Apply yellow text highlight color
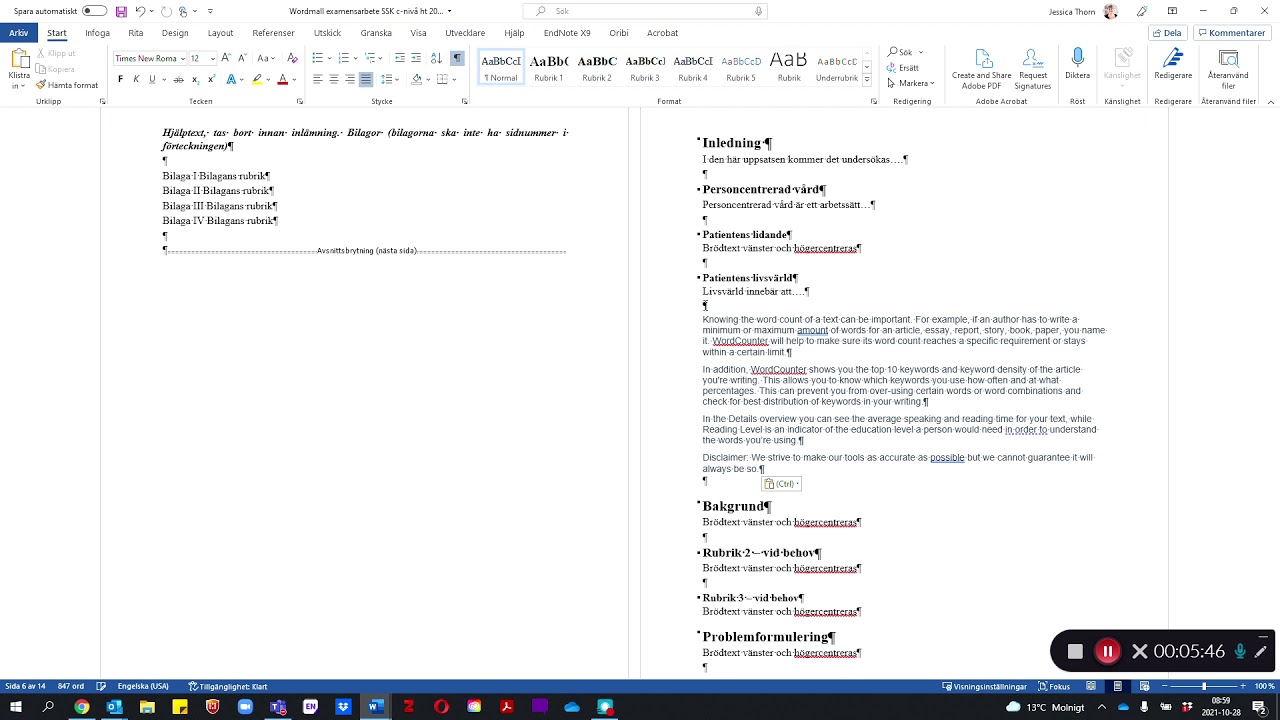Image resolution: width=1280 pixels, height=720 pixels. (x=257, y=79)
